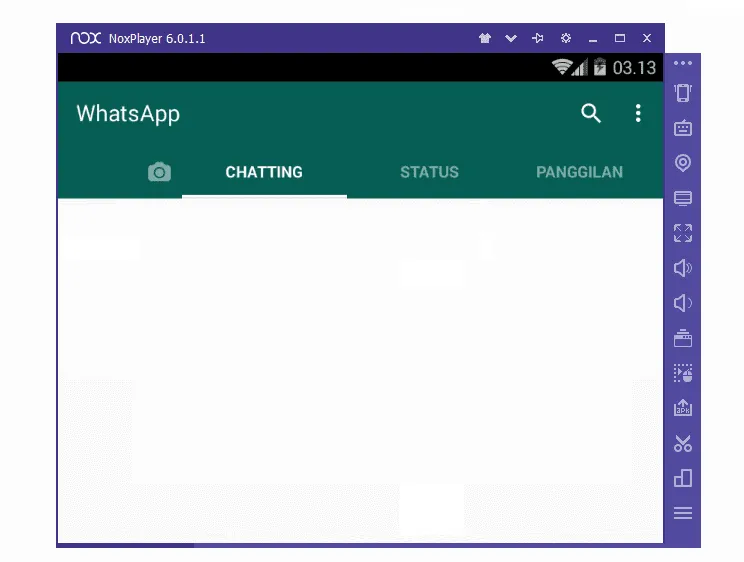Open NoxPlayer system settings gear

pos(566,38)
